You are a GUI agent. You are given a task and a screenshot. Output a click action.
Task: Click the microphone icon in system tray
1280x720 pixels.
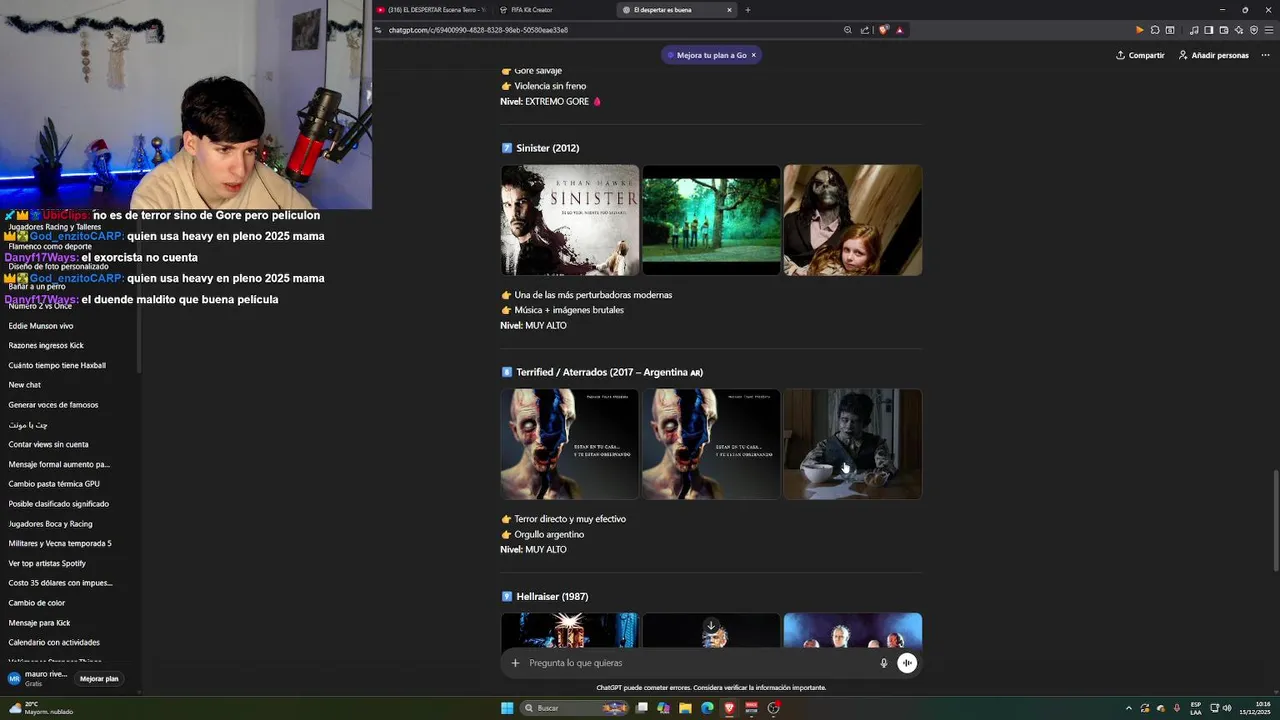tap(1177, 708)
